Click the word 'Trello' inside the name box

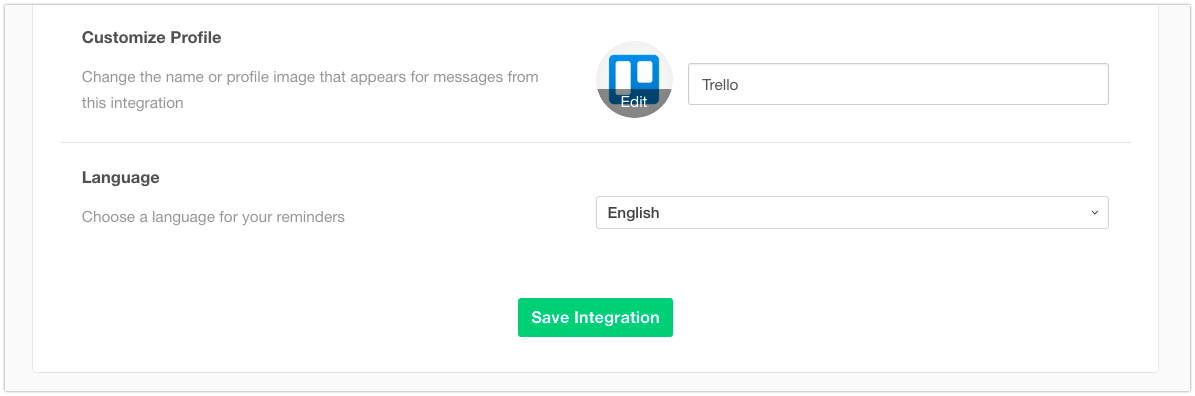point(720,85)
